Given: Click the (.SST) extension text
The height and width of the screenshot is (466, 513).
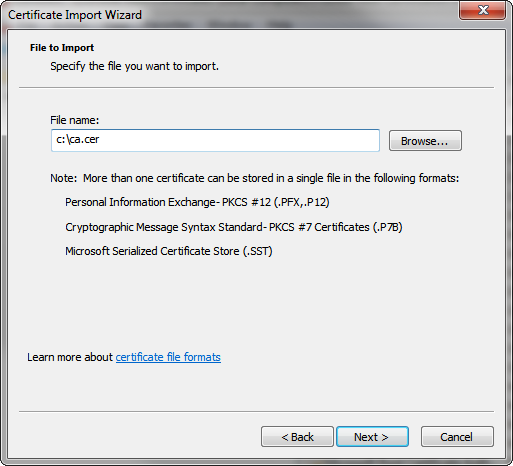Looking at the screenshot, I should [257, 251].
